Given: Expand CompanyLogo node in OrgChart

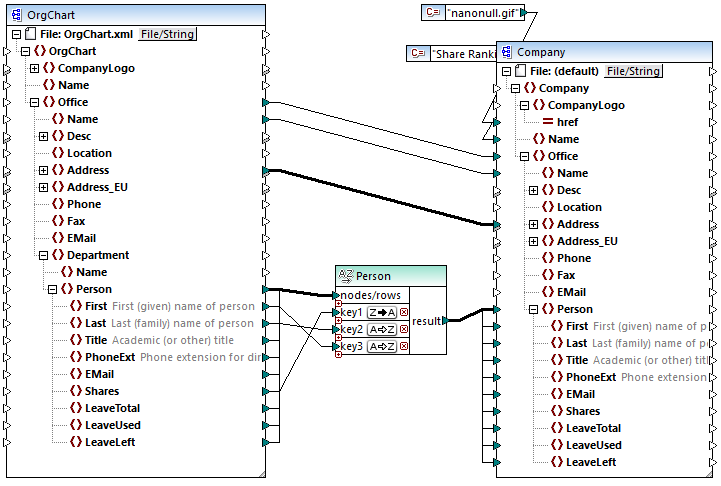Looking at the screenshot, I should click(x=35, y=68).
